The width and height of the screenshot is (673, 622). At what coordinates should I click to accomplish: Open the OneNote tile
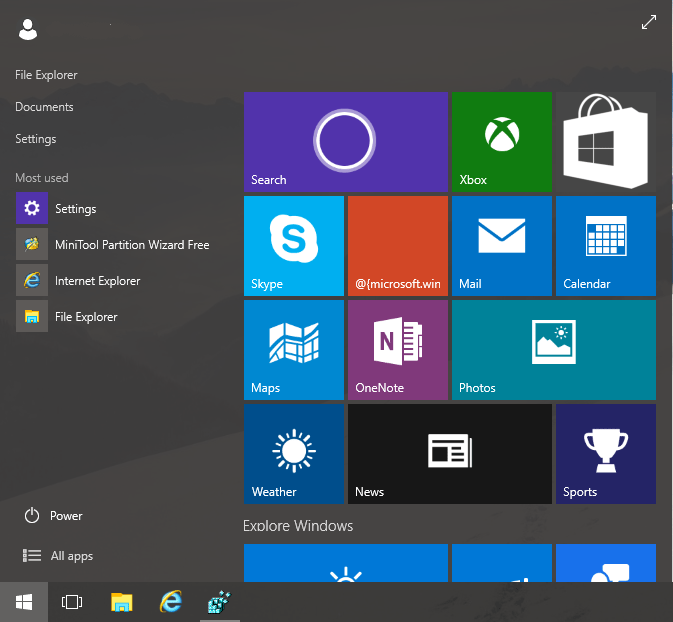(x=398, y=350)
